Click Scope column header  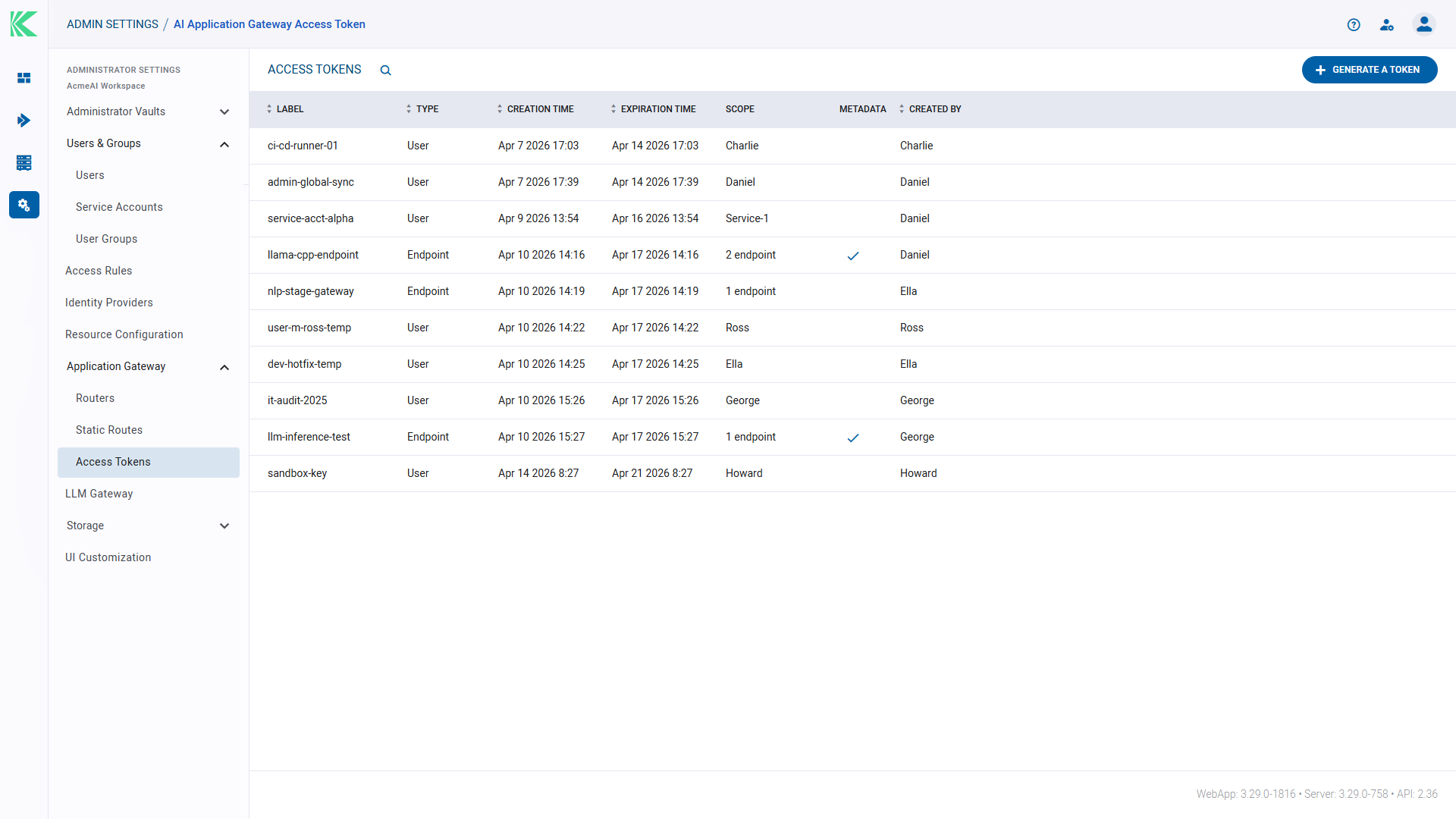pyautogui.click(x=740, y=109)
